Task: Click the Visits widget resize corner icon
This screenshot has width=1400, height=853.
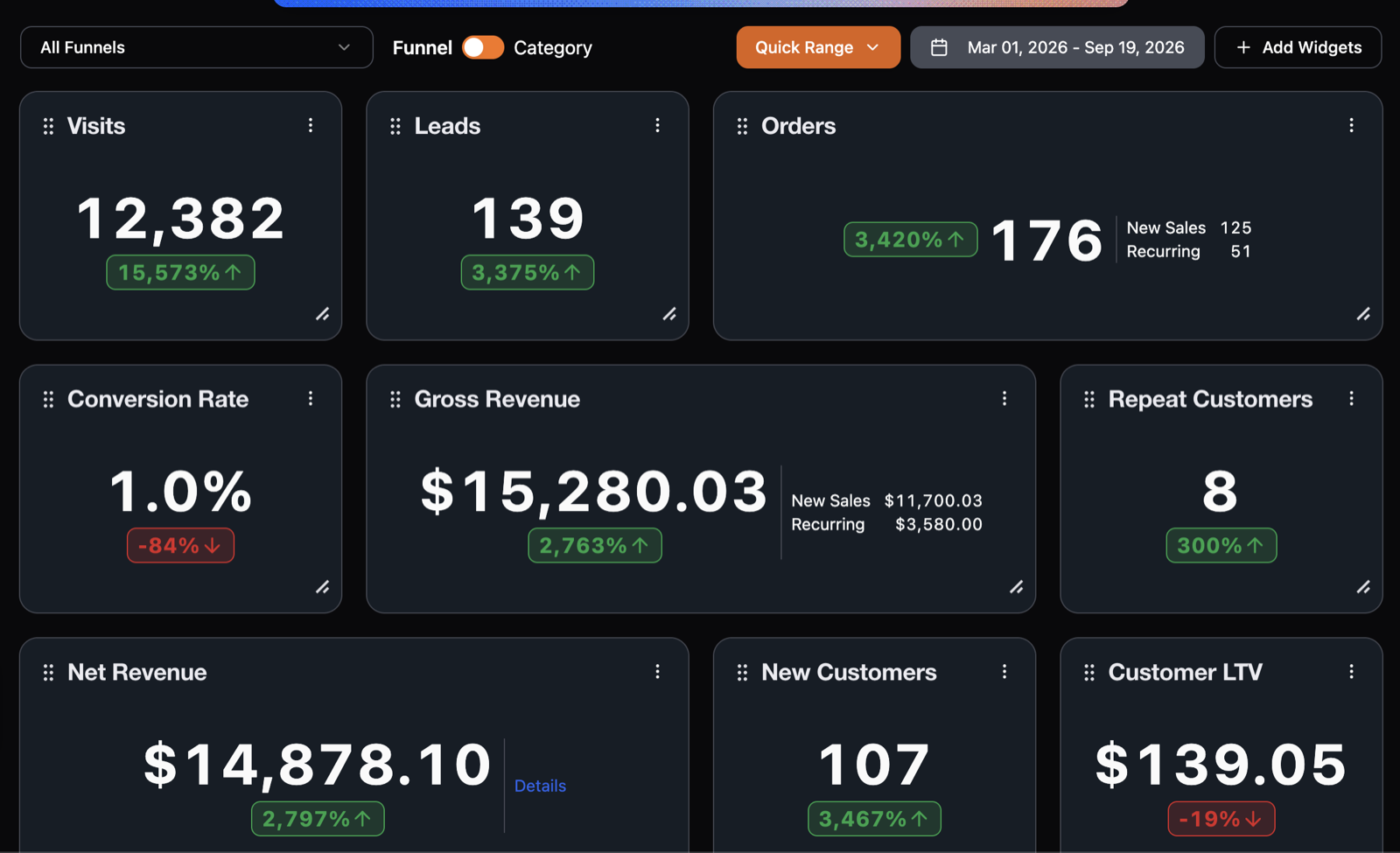Action: click(323, 314)
